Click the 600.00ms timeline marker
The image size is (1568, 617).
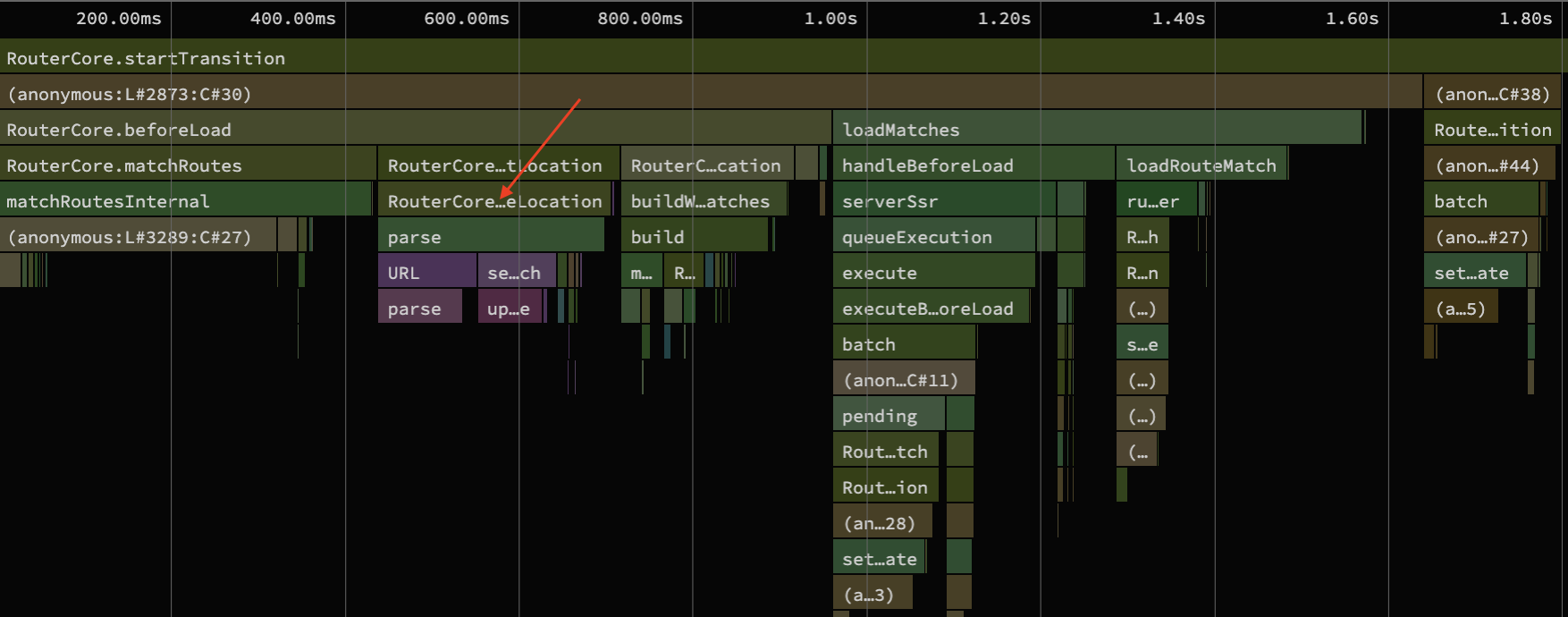point(467,19)
